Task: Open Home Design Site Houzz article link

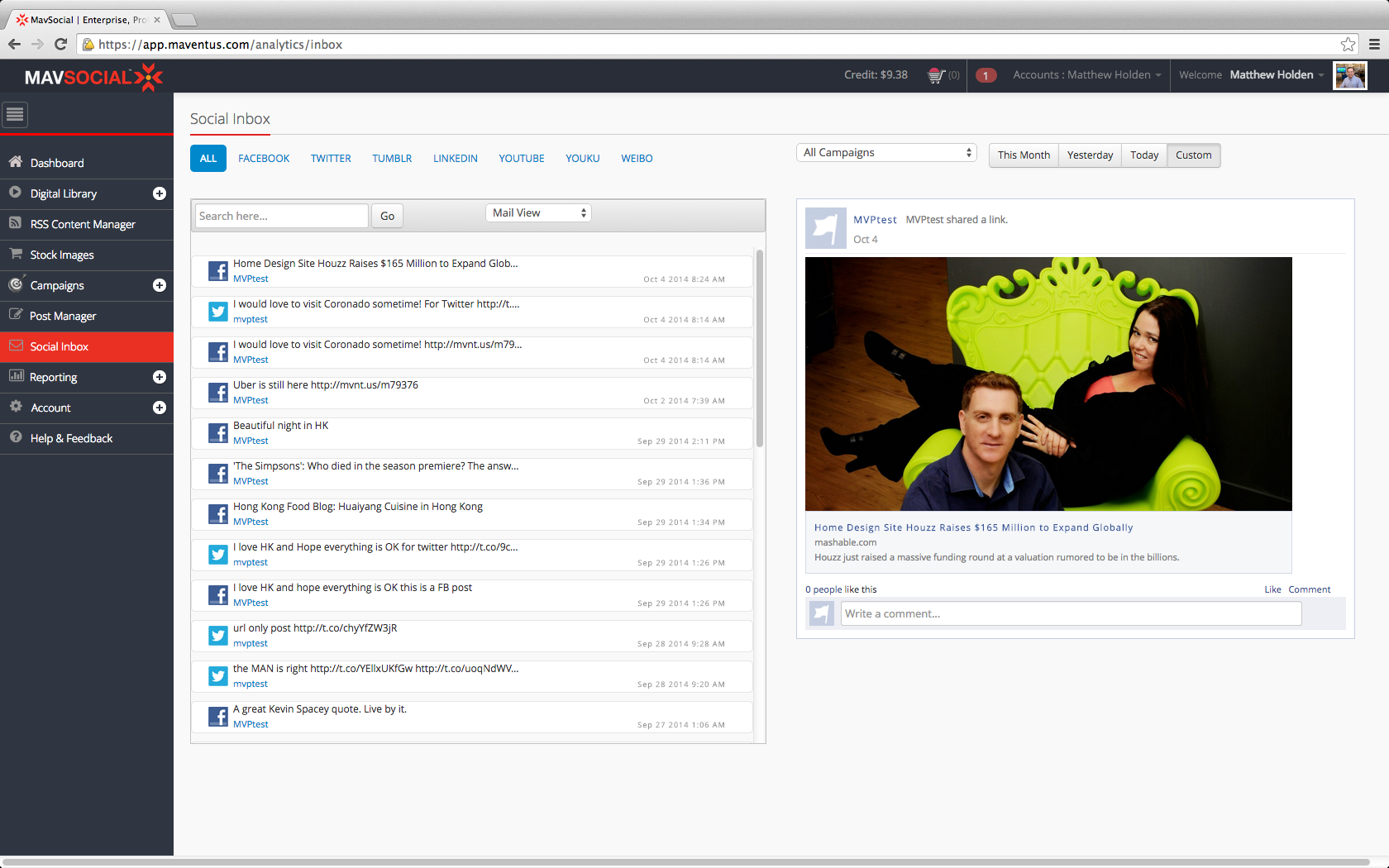Action: pyautogui.click(x=973, y=527)
